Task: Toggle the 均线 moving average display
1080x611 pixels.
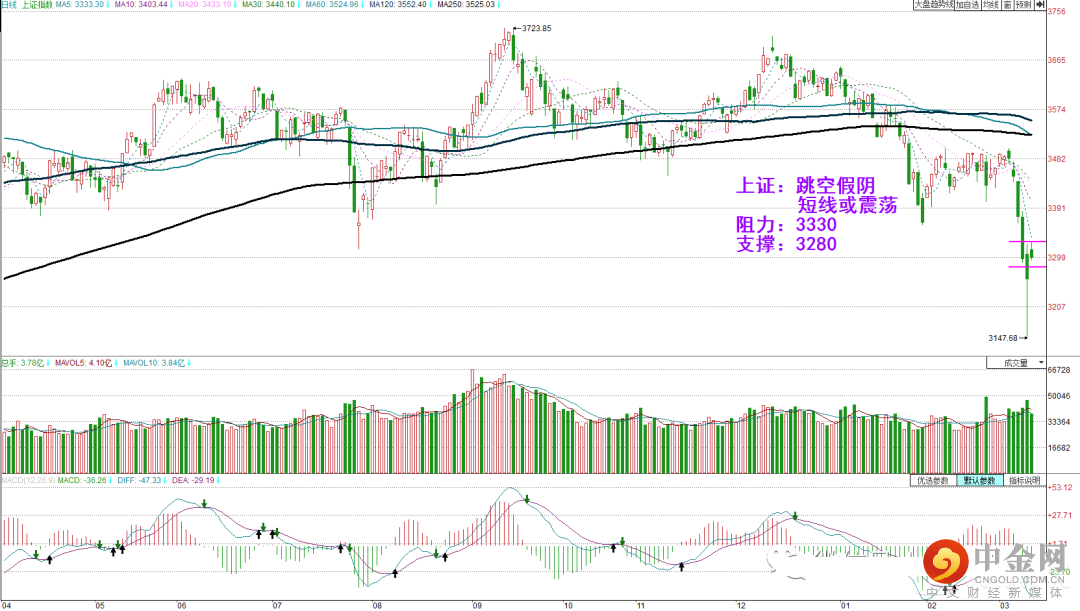Action: (x=990, y=5)
